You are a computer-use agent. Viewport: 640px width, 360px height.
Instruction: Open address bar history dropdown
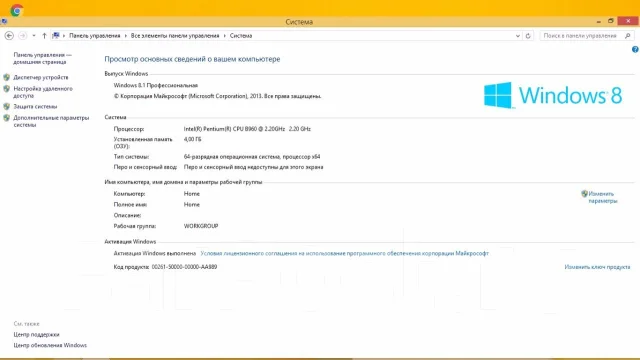click(518, 36)
